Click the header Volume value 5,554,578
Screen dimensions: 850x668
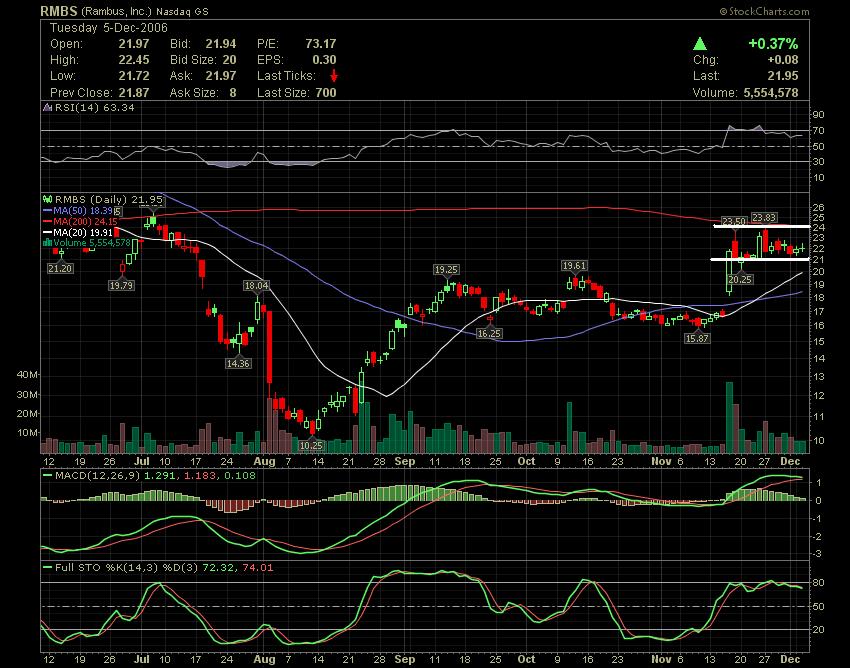771,93
